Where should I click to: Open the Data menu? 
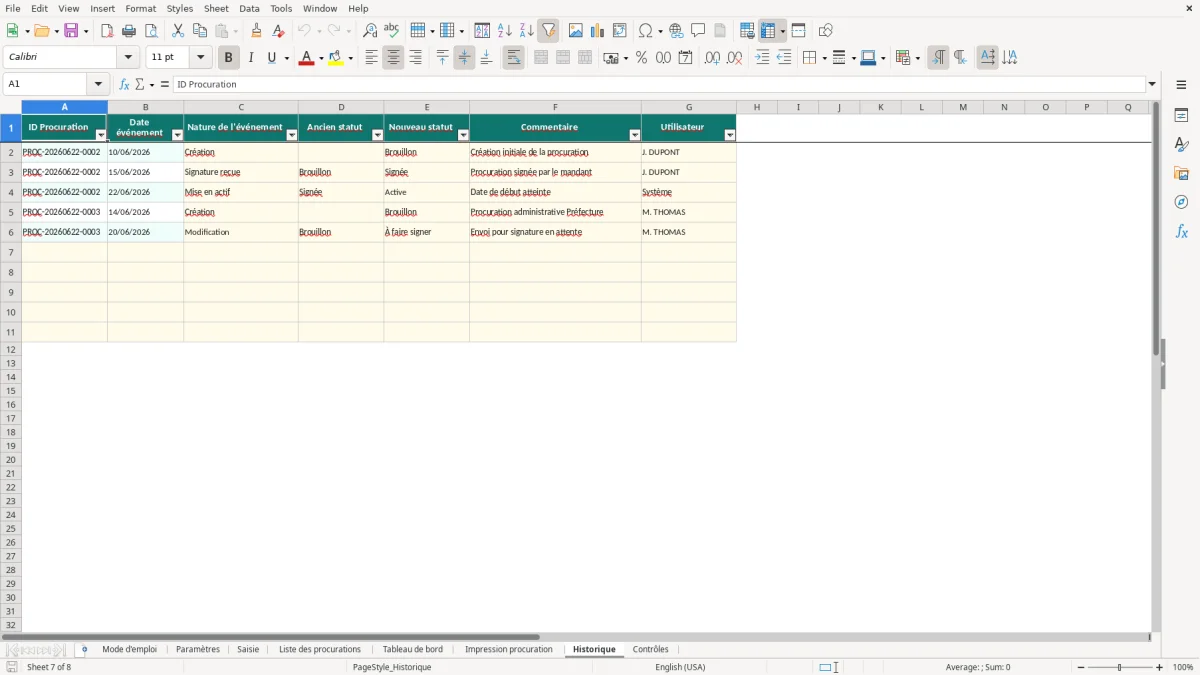(x=249, y=8)
